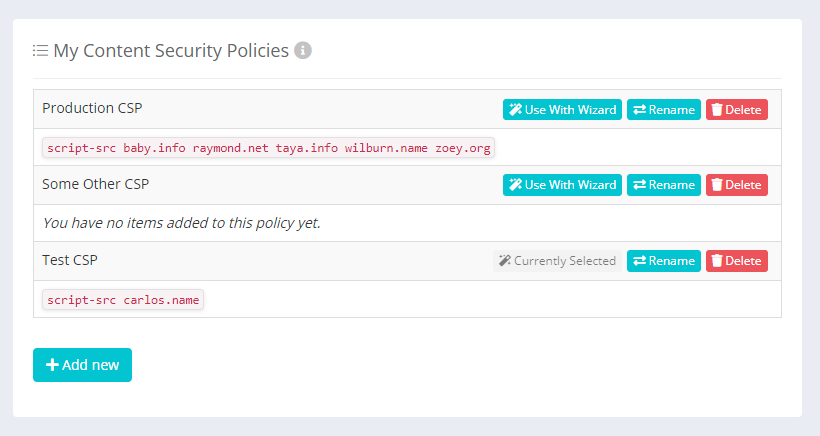Screen dimensions: 820x436
Task: Delete the Some Other CSP policy
Action: point(737,185)
